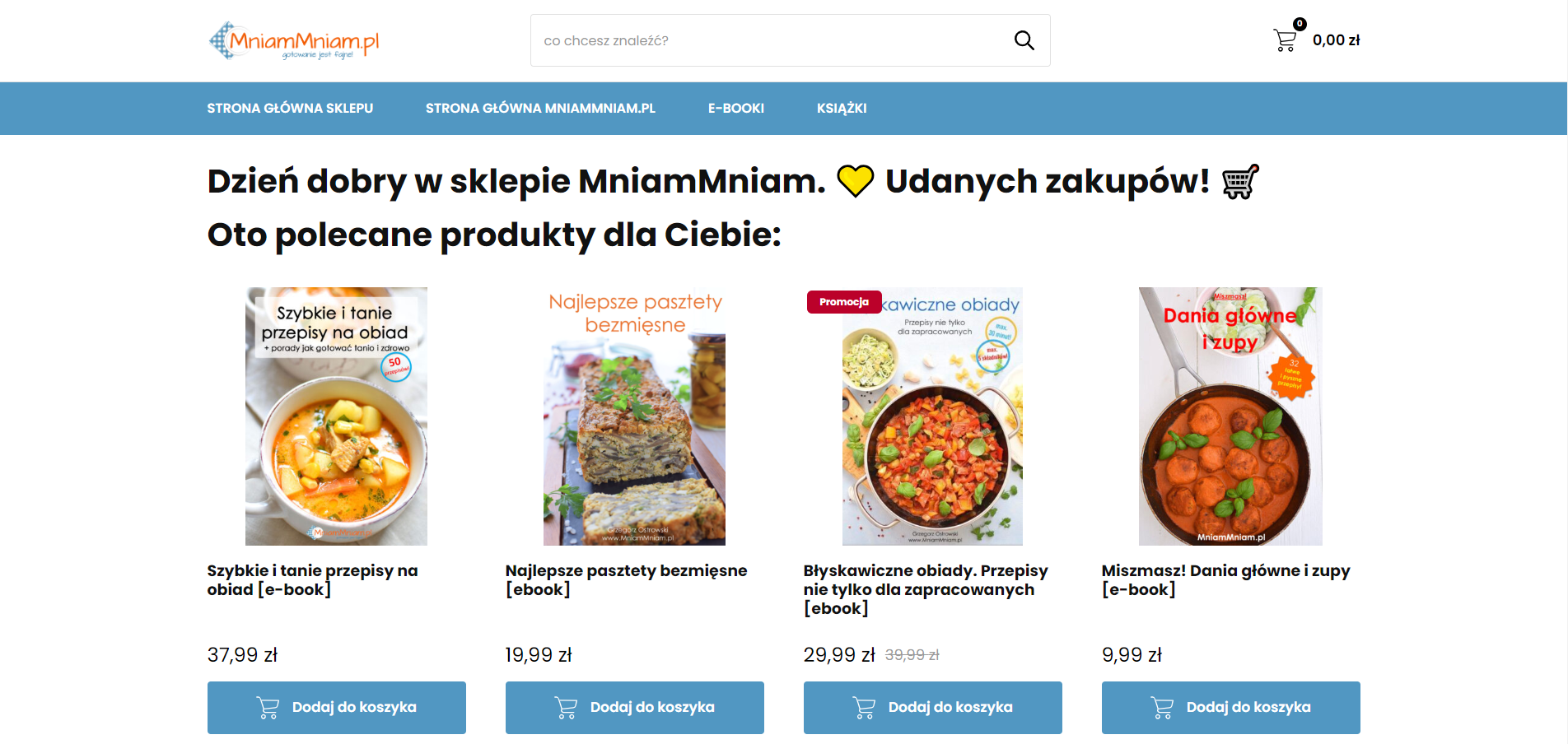Screen dimensions: 1568x744
Task: Click the search magnifier icon
Action: 1024,40
